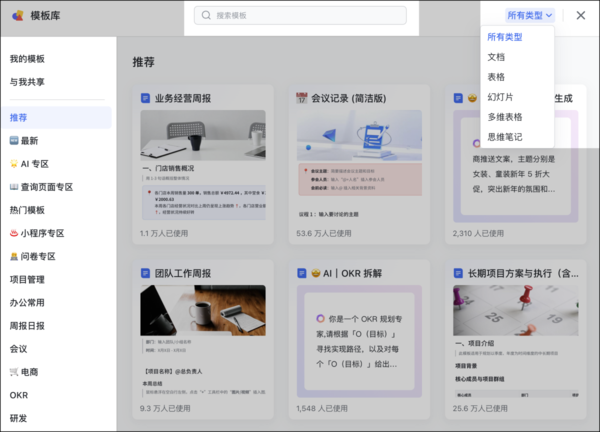
Task: Open the 项目管理 category
Action: (x=27, y=279)
